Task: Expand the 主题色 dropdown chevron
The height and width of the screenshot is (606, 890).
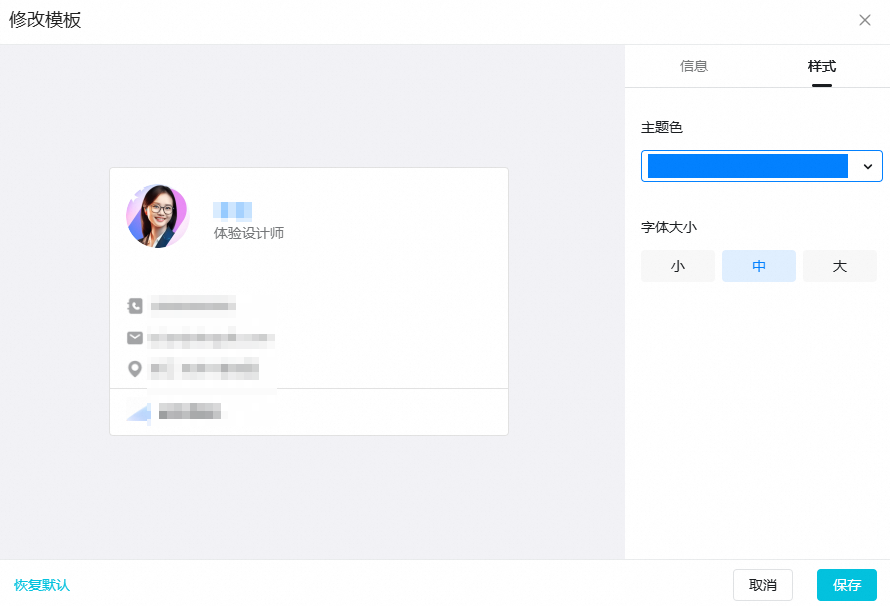Action: pyautogui.click(x=867, y=166)
